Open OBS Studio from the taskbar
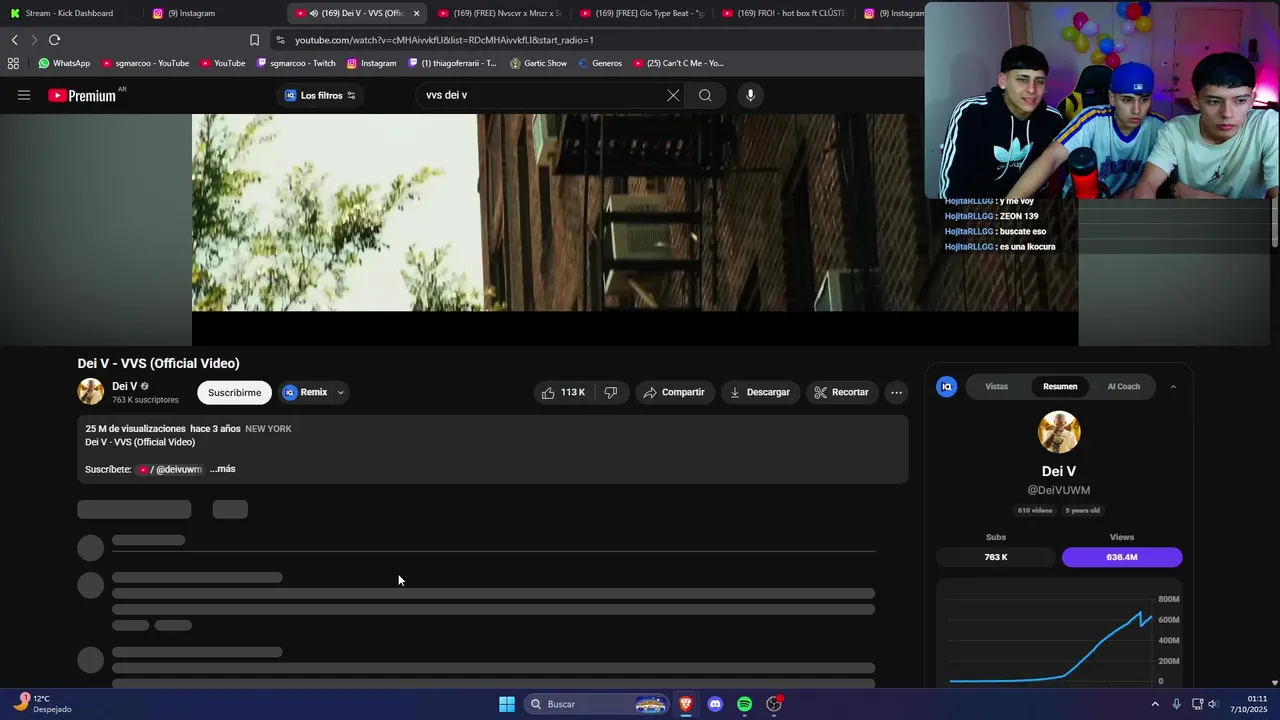Viewport: 1280px width, 720px height. (x=774, y=704)
